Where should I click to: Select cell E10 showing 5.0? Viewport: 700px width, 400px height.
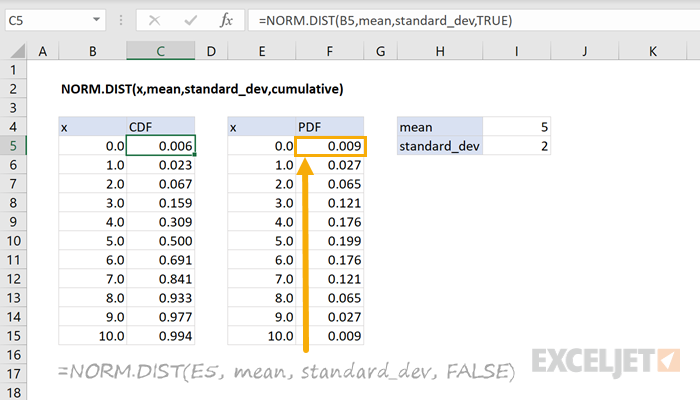[262, 241]
